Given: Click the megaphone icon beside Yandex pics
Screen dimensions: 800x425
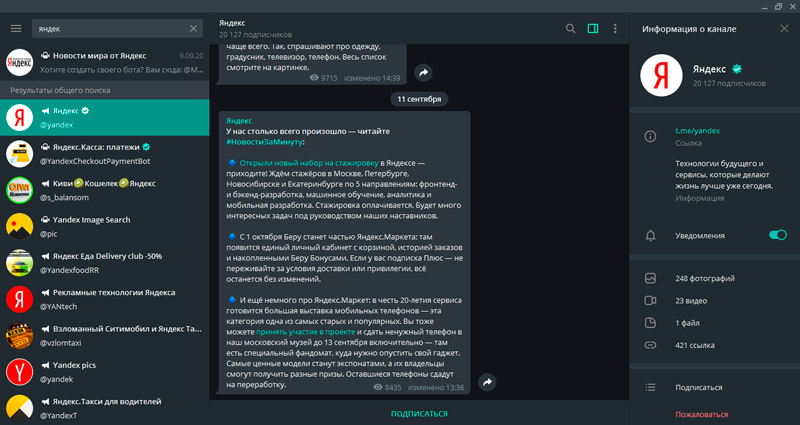Looking at the screenshot, I should click(45, 365).
